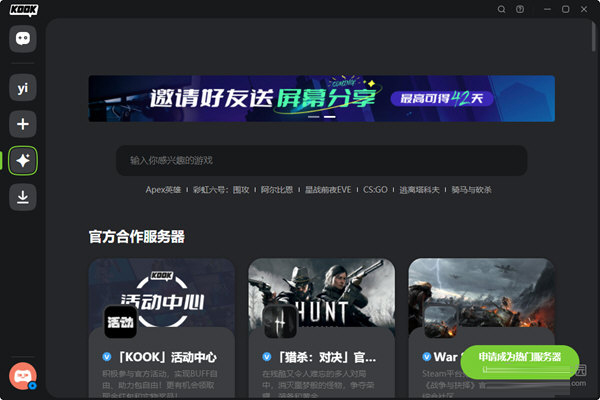Image resolution: width=600 pixels, height=400 pixels.
Task: Click the KOOK activity center server logo
Action: click(120, 321)
